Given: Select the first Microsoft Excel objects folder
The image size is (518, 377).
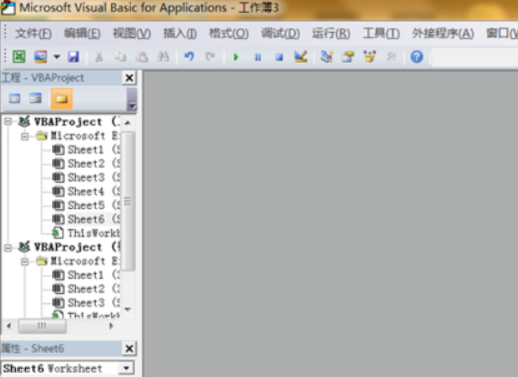Looking at the screenshot, I should click(x=78, y=136).
